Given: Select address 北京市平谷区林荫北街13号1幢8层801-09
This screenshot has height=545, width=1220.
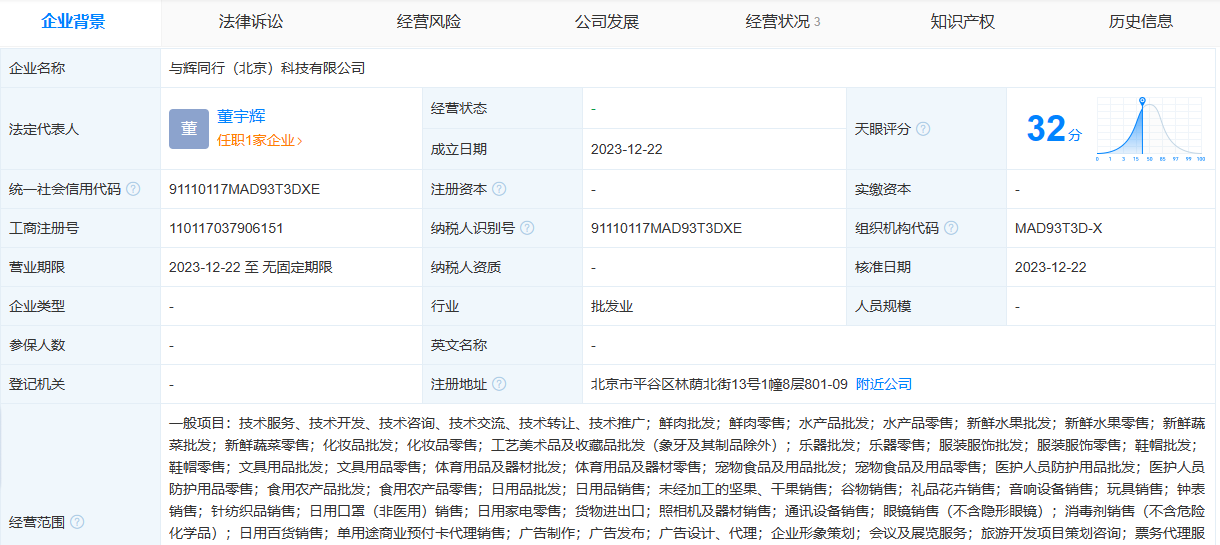Looking at the screenshot, I should click(719, 384).
